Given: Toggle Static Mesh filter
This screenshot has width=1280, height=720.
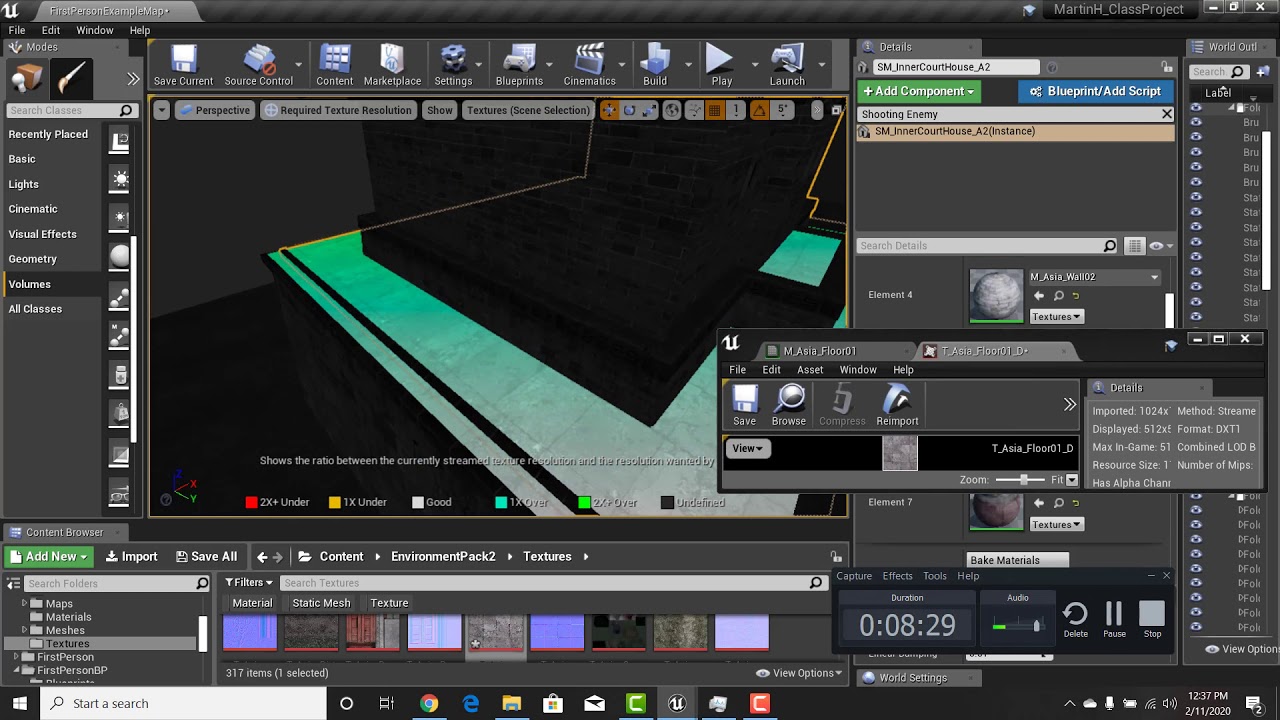Looking at the screenshot, I should click(321, 603).
